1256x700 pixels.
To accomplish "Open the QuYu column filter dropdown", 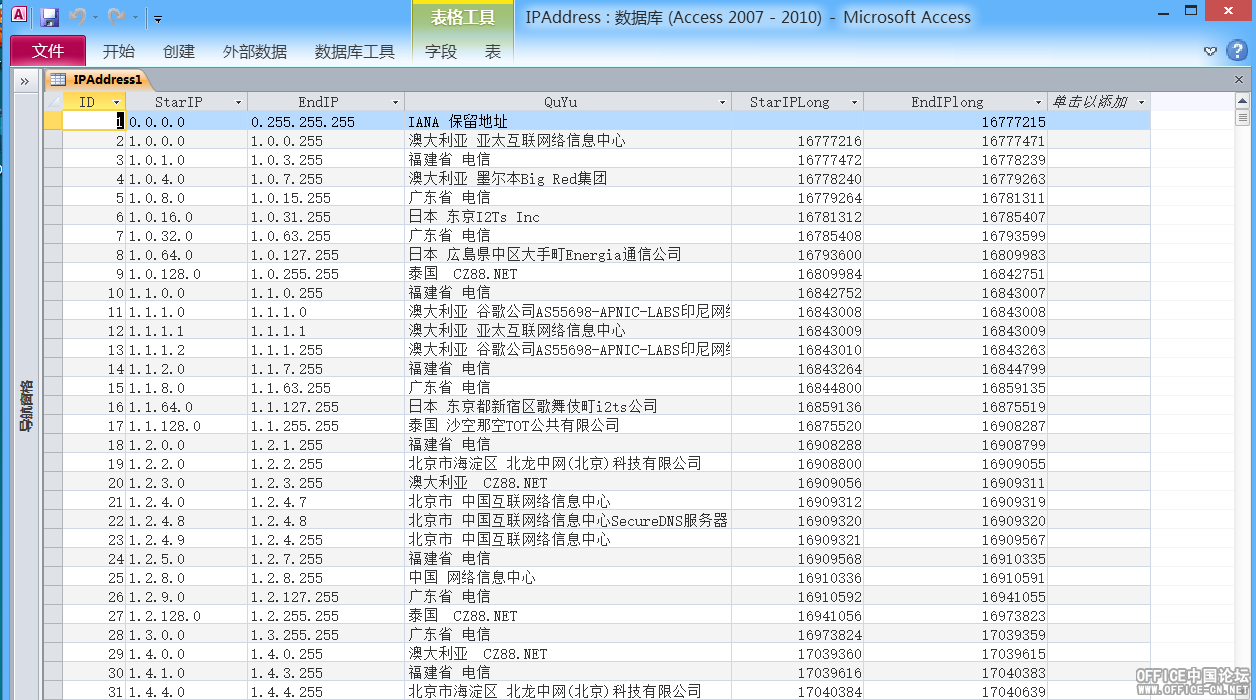I will 722,102.
